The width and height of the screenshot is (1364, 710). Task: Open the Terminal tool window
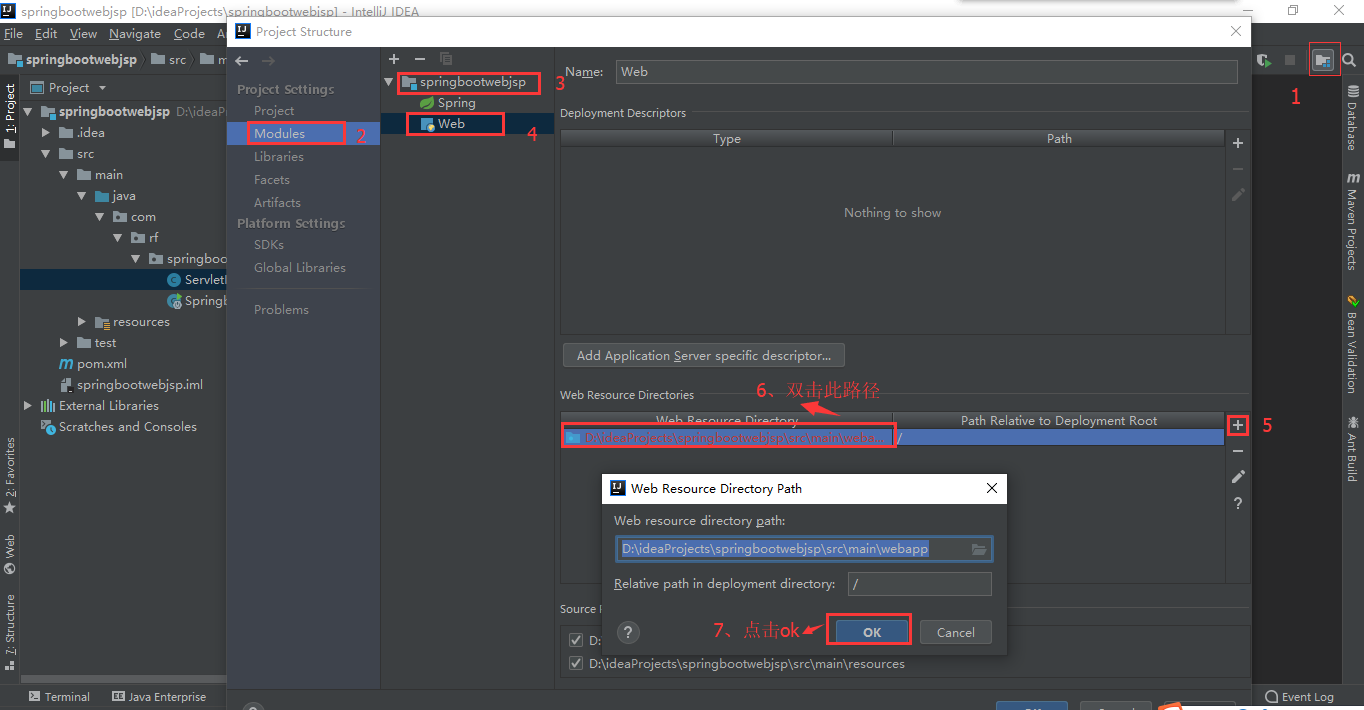(59, 697)
